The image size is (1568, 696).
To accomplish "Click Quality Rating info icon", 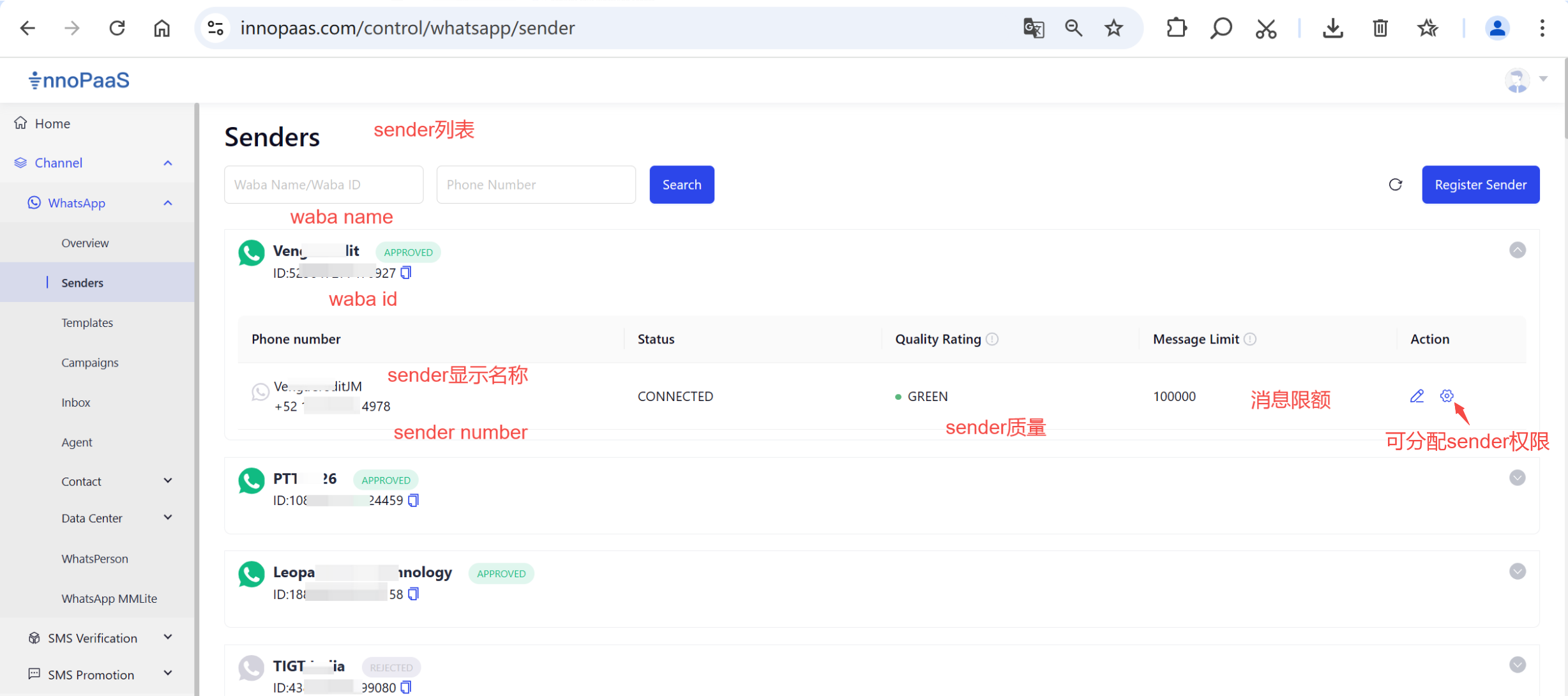I will [x=992, y=339].
